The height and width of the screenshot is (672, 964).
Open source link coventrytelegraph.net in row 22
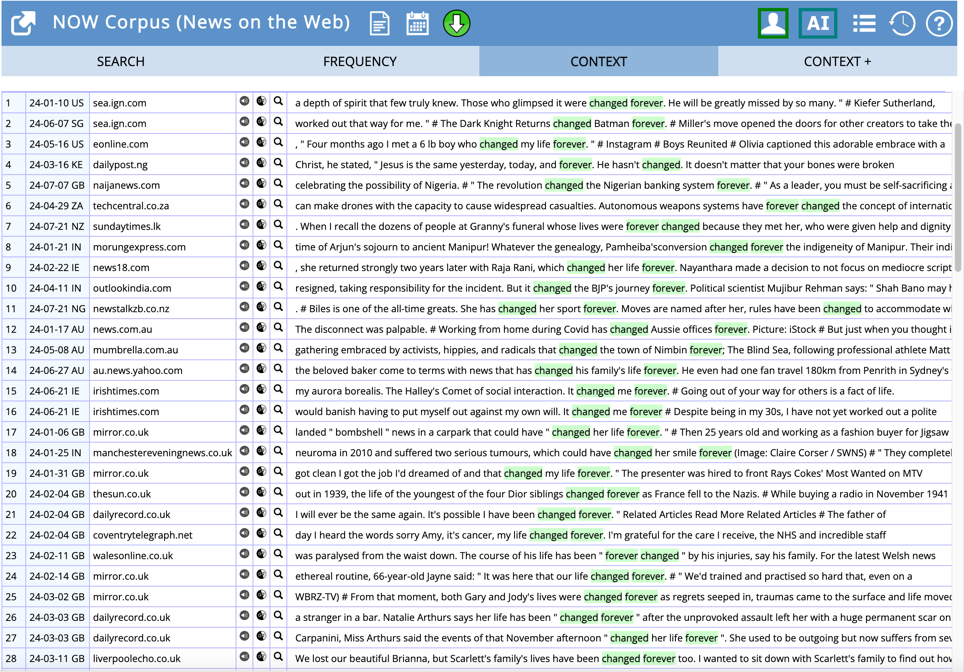coord(143,536)
